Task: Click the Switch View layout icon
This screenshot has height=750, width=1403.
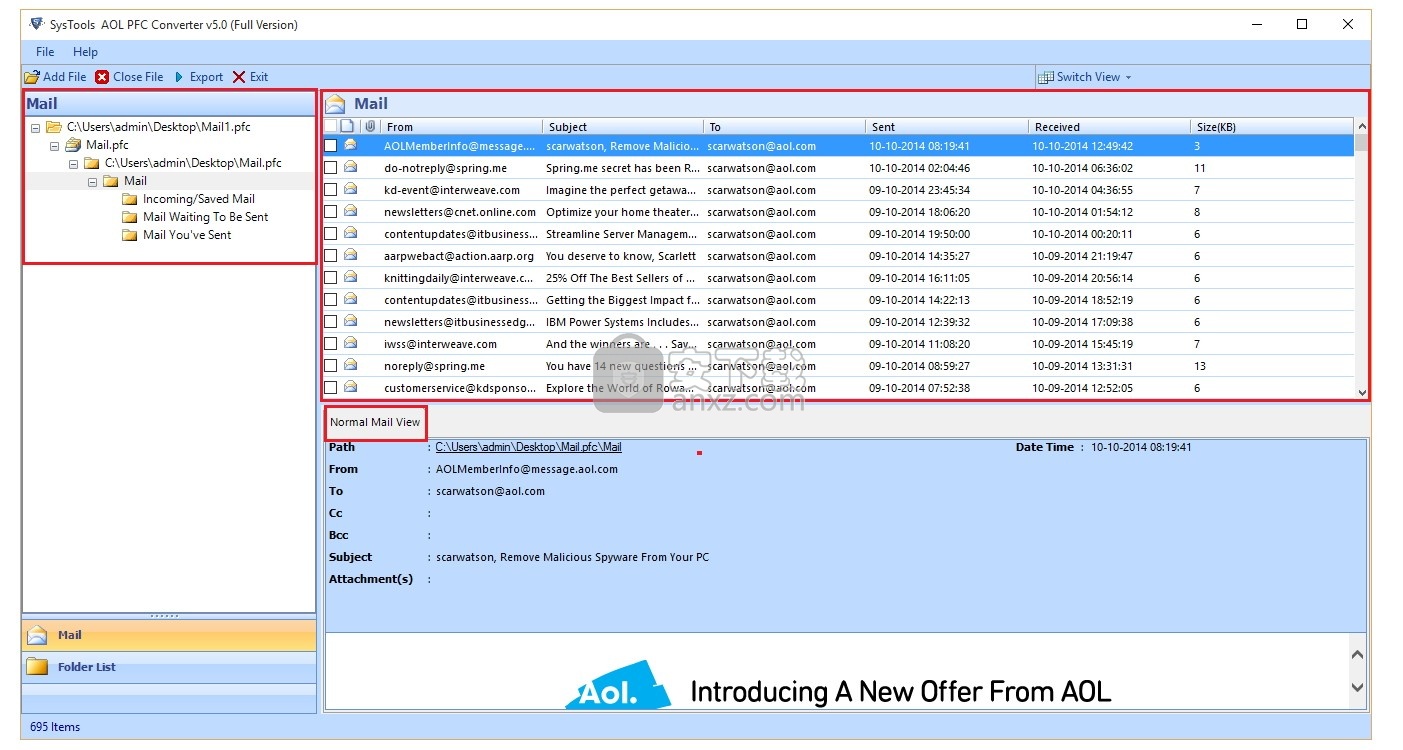Action: click(x=1046, y=77)
